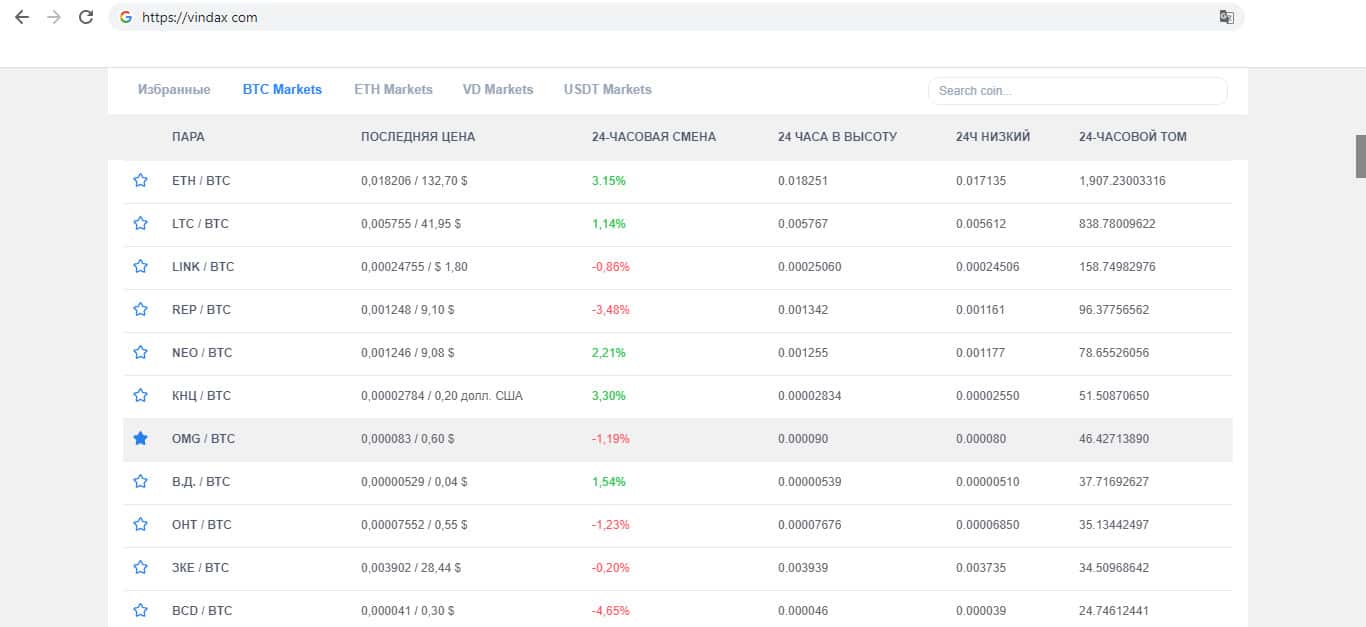The image size is (1366, 627).
Task: Click the browser back arrow
Action: 22,17
